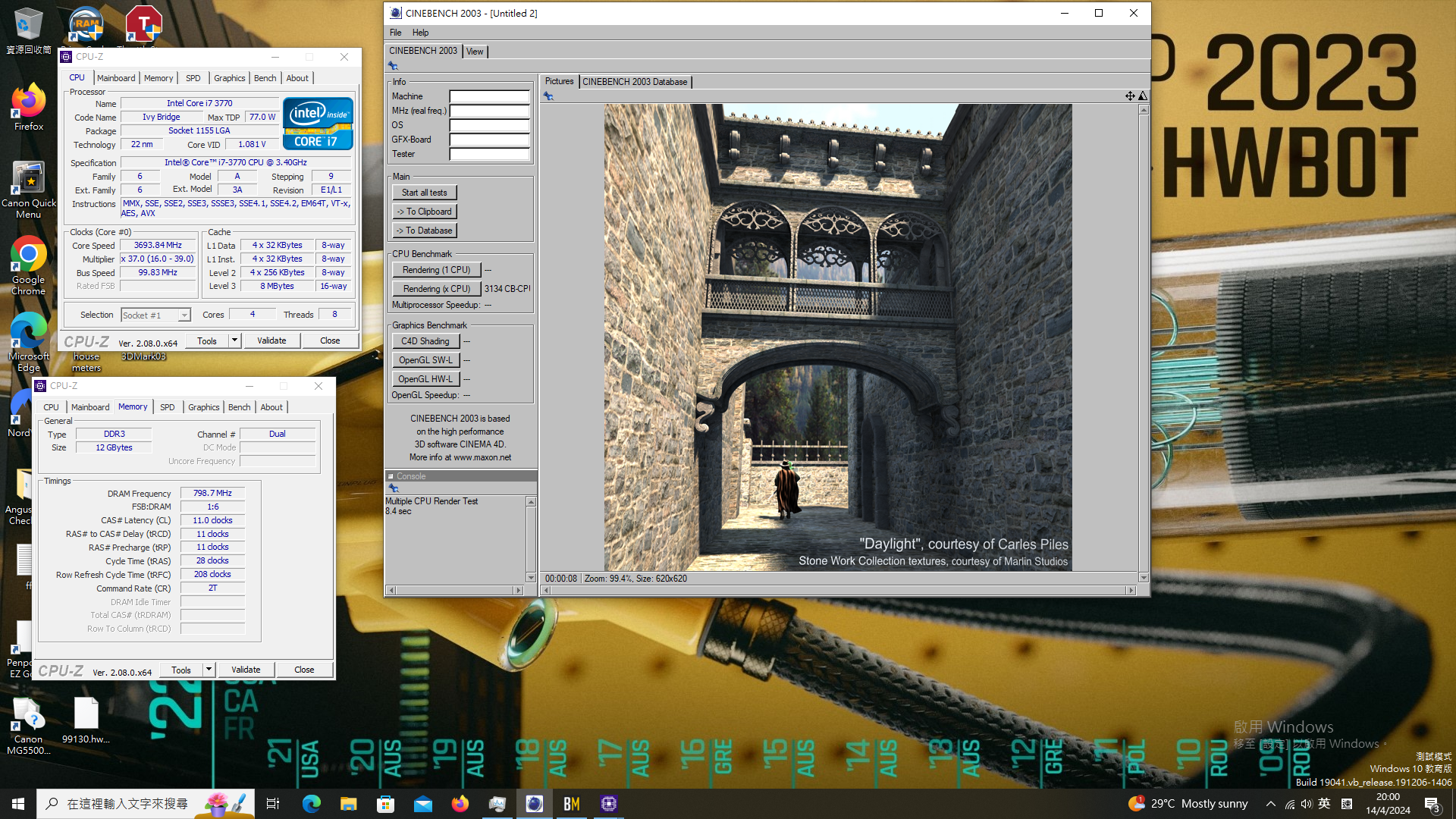
Task: Open the Google Chrome desktop shortcut
Action: point(28,265)
